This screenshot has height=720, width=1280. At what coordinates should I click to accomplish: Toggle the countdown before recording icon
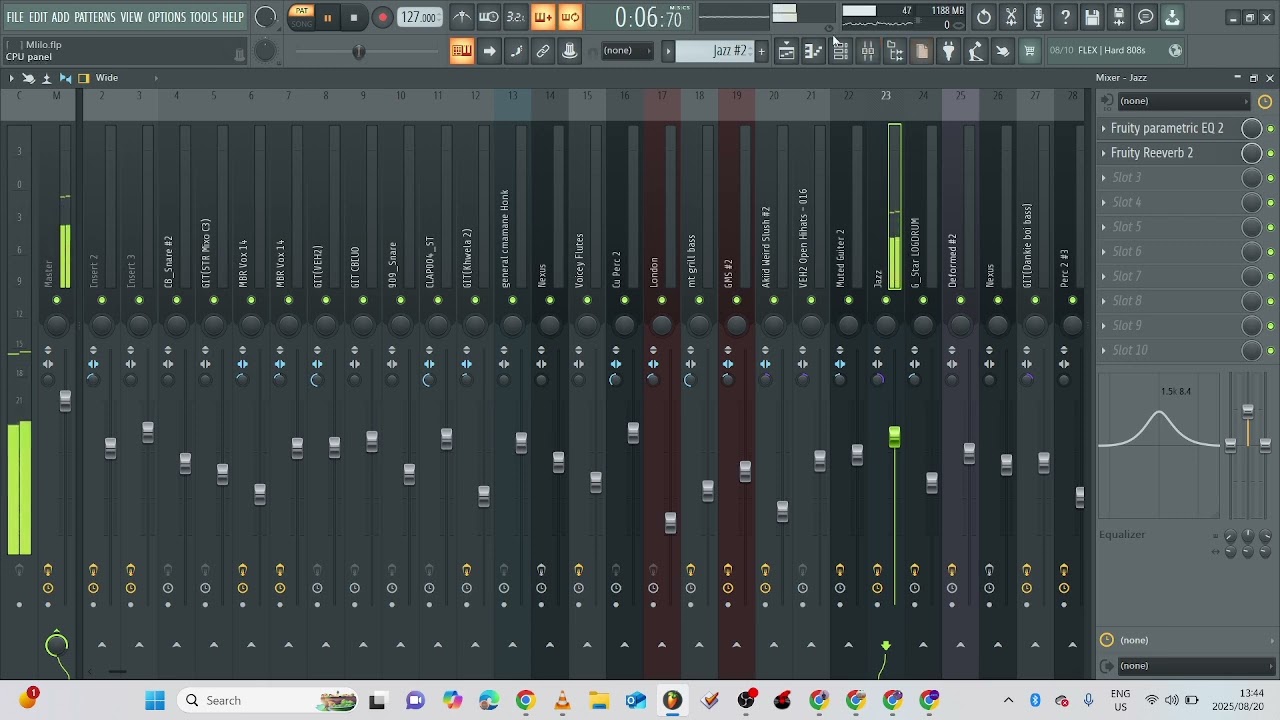tap(516, 17)
